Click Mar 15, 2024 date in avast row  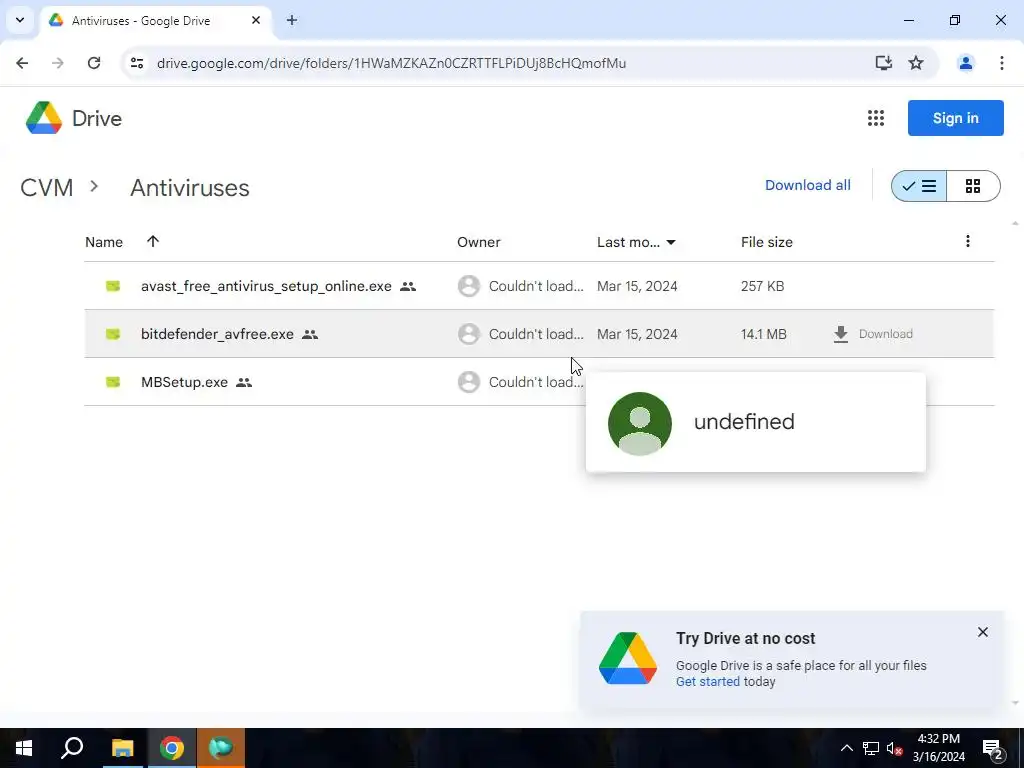tap(637, 286)
